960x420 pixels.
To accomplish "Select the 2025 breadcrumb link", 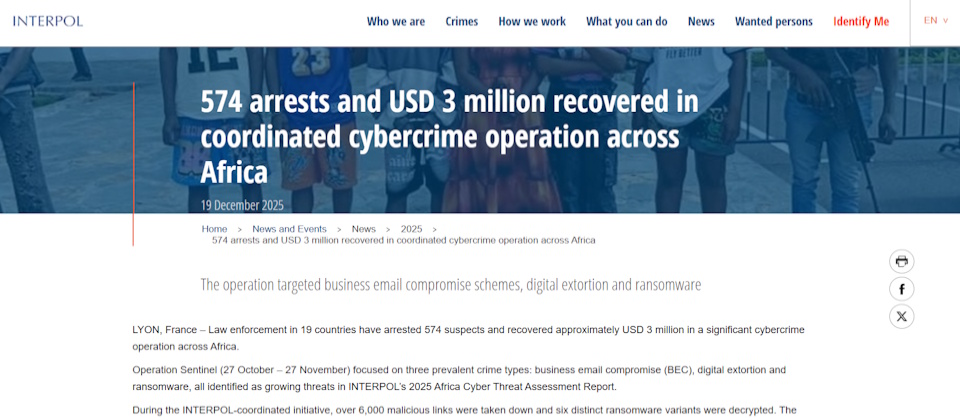I will 411,229.
